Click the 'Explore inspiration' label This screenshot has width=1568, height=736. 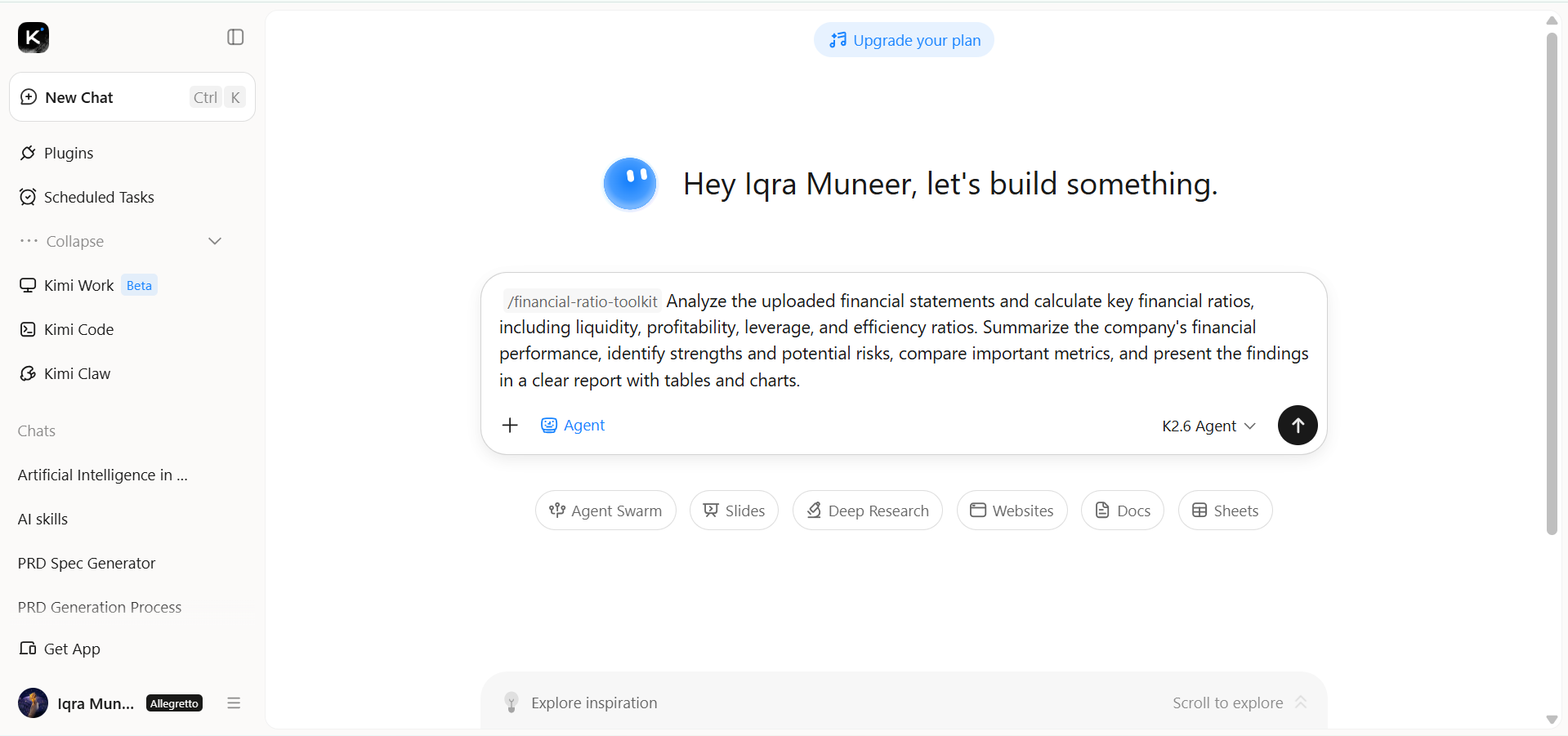coord(594,703)
